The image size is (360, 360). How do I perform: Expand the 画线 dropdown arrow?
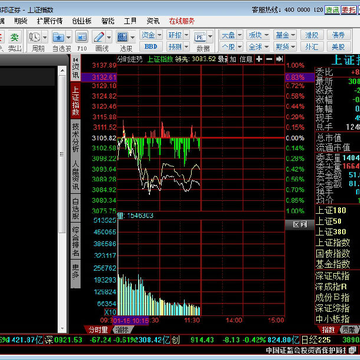coord(109,37)
